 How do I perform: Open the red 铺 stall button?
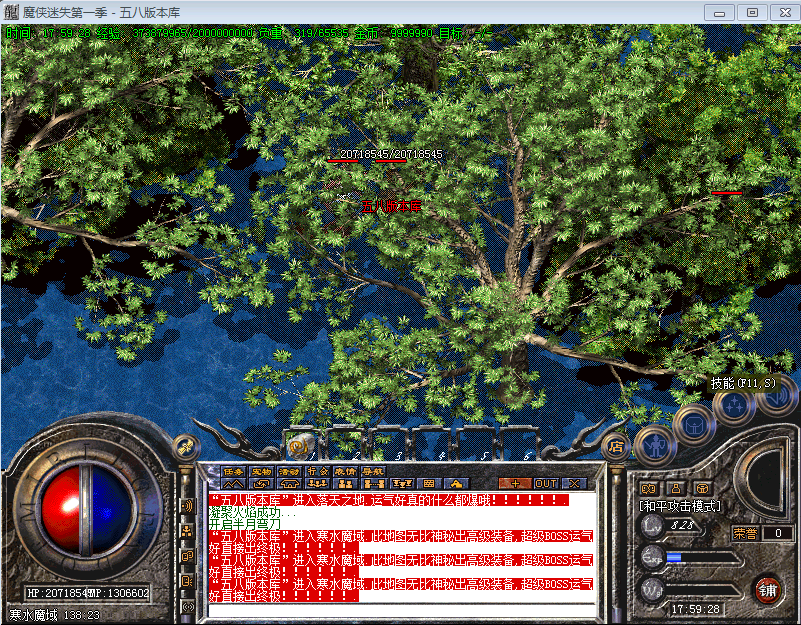pyautogui.click(x=768, y=591)
